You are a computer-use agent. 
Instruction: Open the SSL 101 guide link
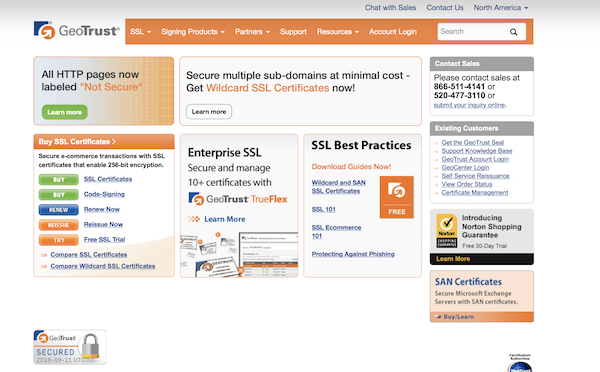click(x=323, y=209)
